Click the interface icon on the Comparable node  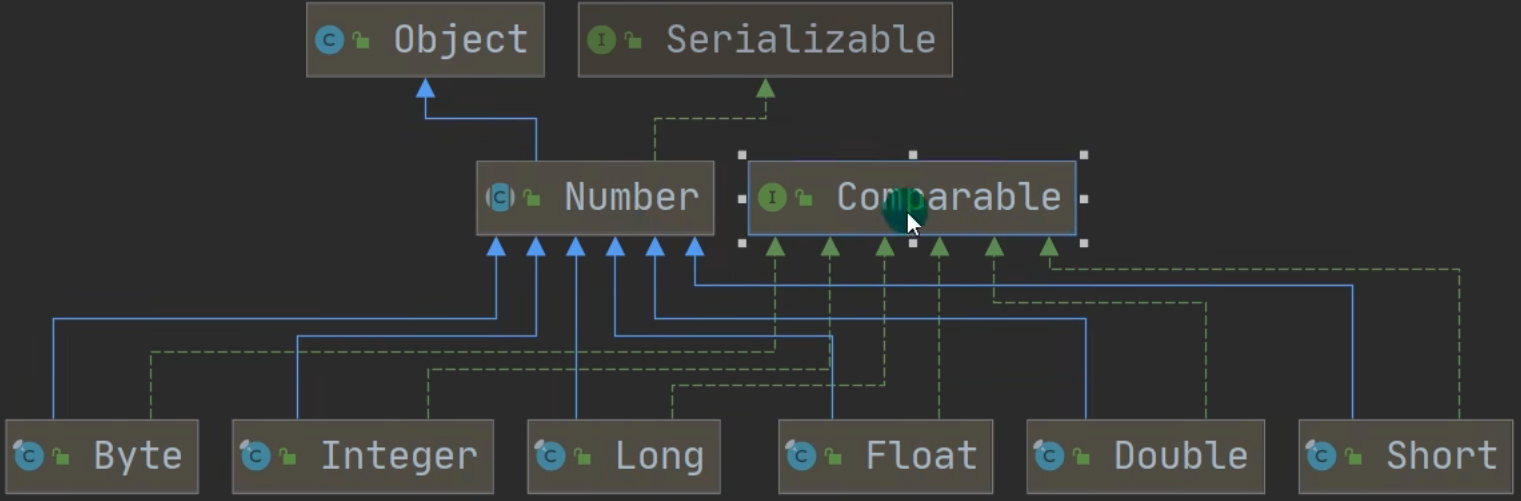(x=772, y=197)
